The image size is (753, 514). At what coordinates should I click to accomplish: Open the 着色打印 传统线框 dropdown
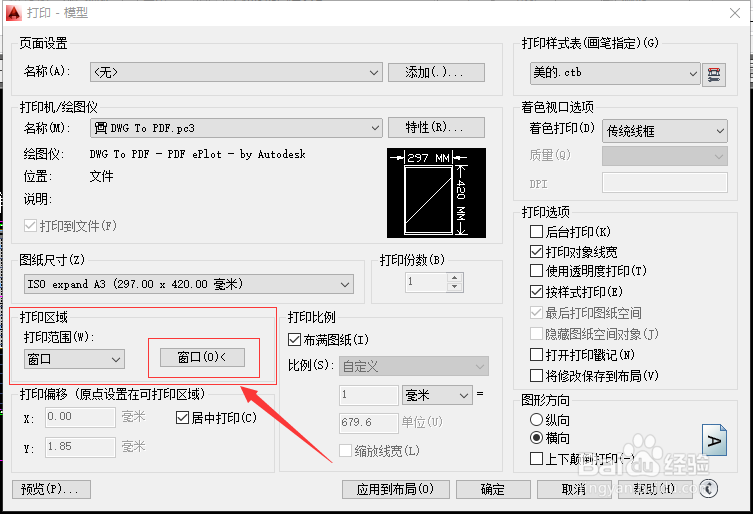[665, 131]
